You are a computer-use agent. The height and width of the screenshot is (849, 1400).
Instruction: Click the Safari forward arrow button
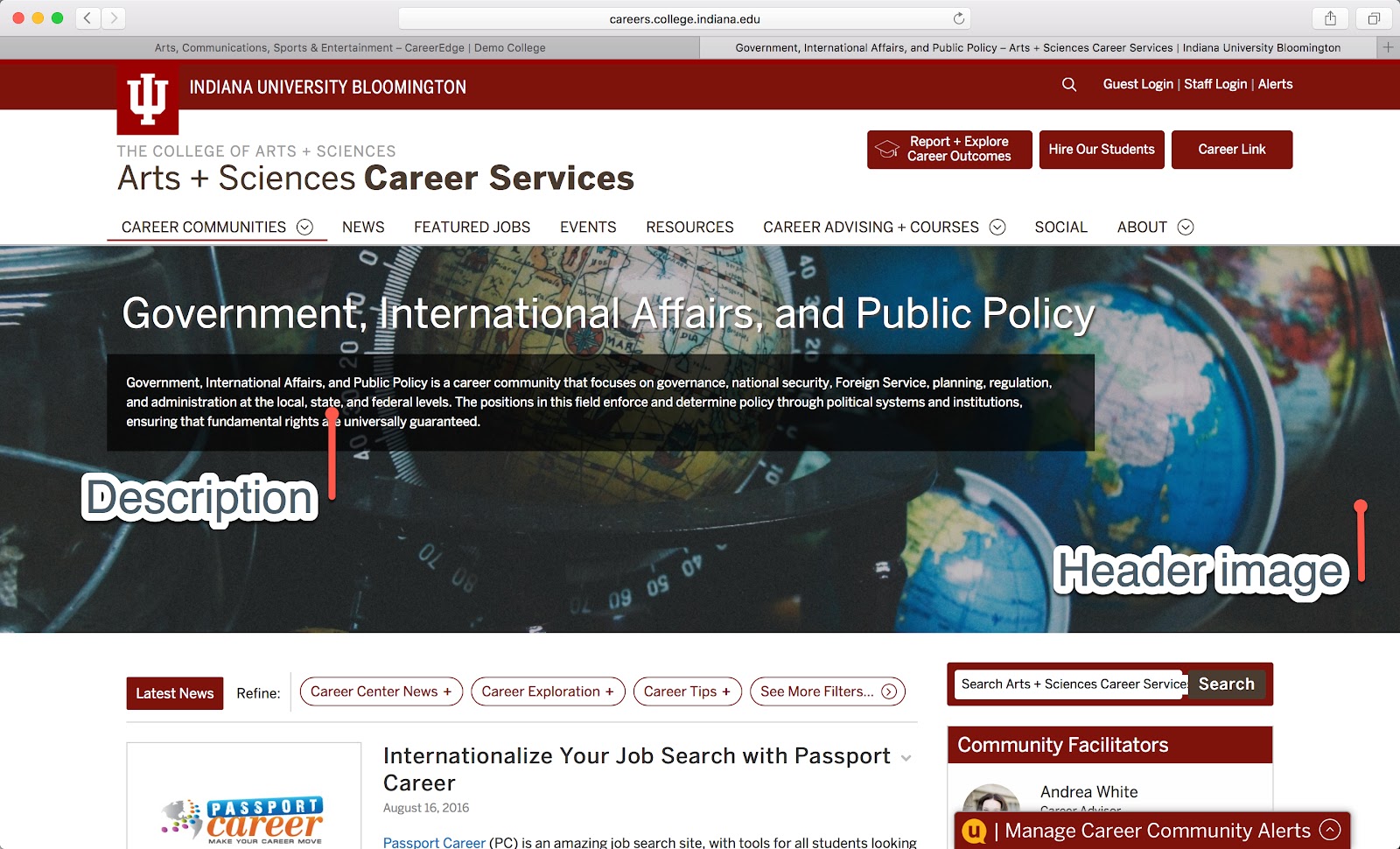click(113, 18)
